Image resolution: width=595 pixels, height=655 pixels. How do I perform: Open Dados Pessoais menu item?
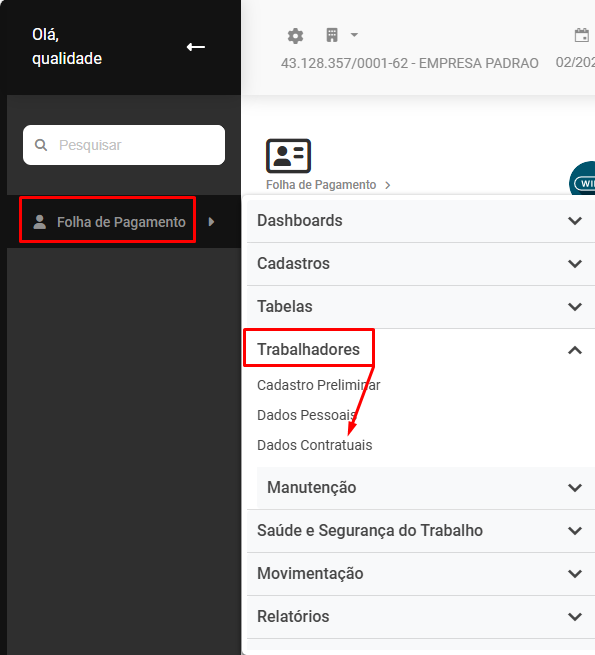306,415
